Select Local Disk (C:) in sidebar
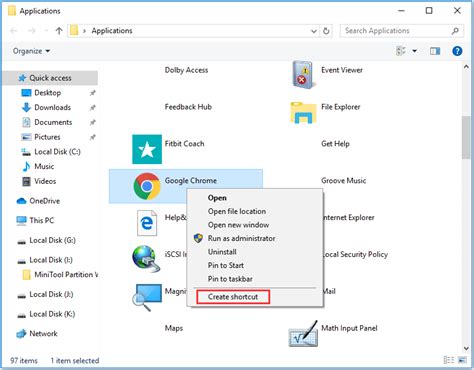The width and height of the screenshot is (474, 370). click(57, 152)
